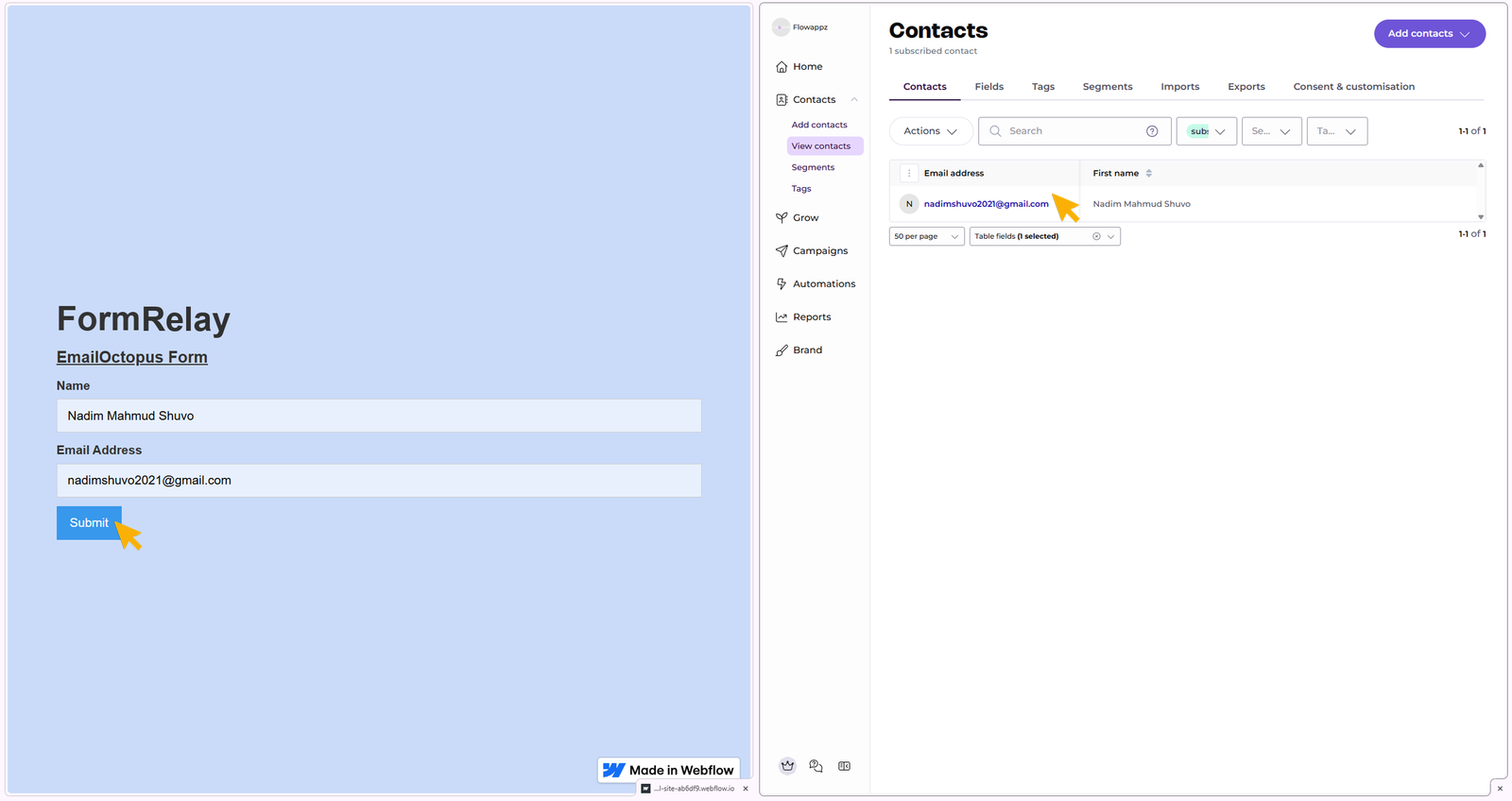Collapse the Contacts sidebar section

(x=854, y=100)
